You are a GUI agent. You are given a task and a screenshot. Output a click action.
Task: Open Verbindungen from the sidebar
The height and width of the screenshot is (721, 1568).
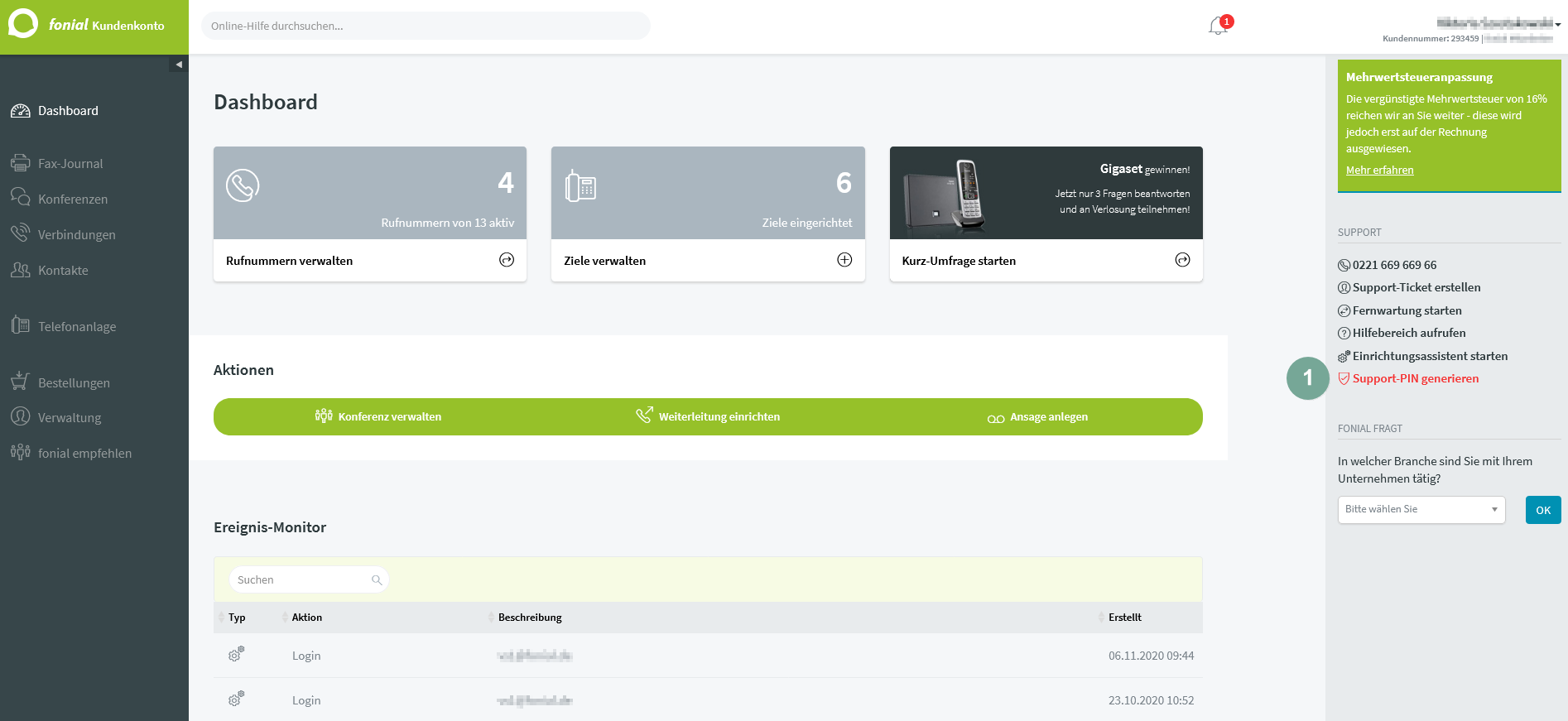(76, 235)
